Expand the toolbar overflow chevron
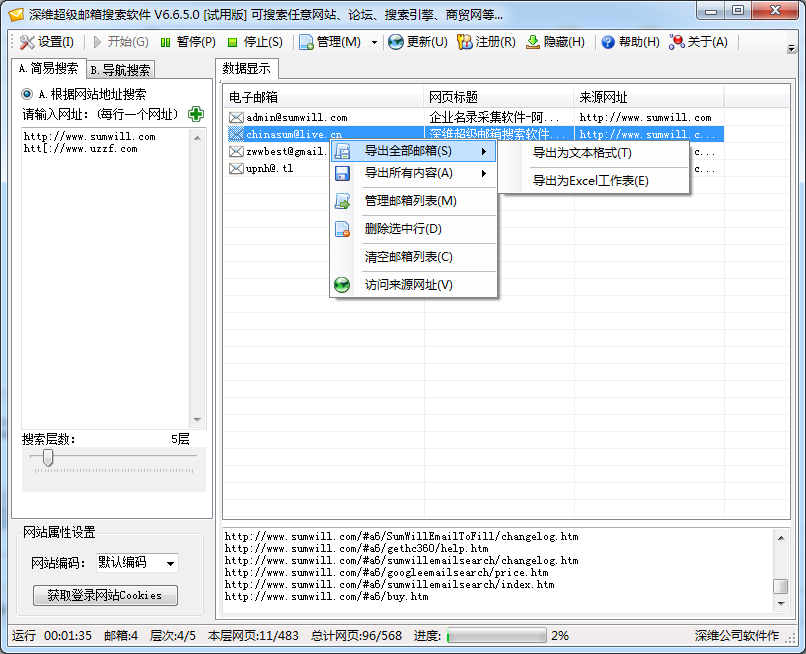 [x=791, y=48]
